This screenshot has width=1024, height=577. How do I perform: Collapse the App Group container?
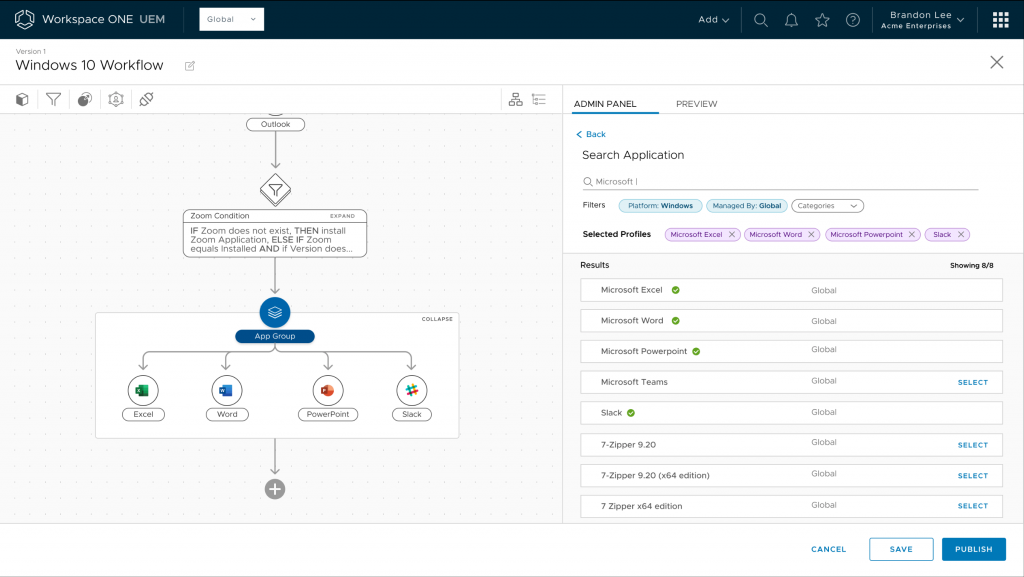437,320
